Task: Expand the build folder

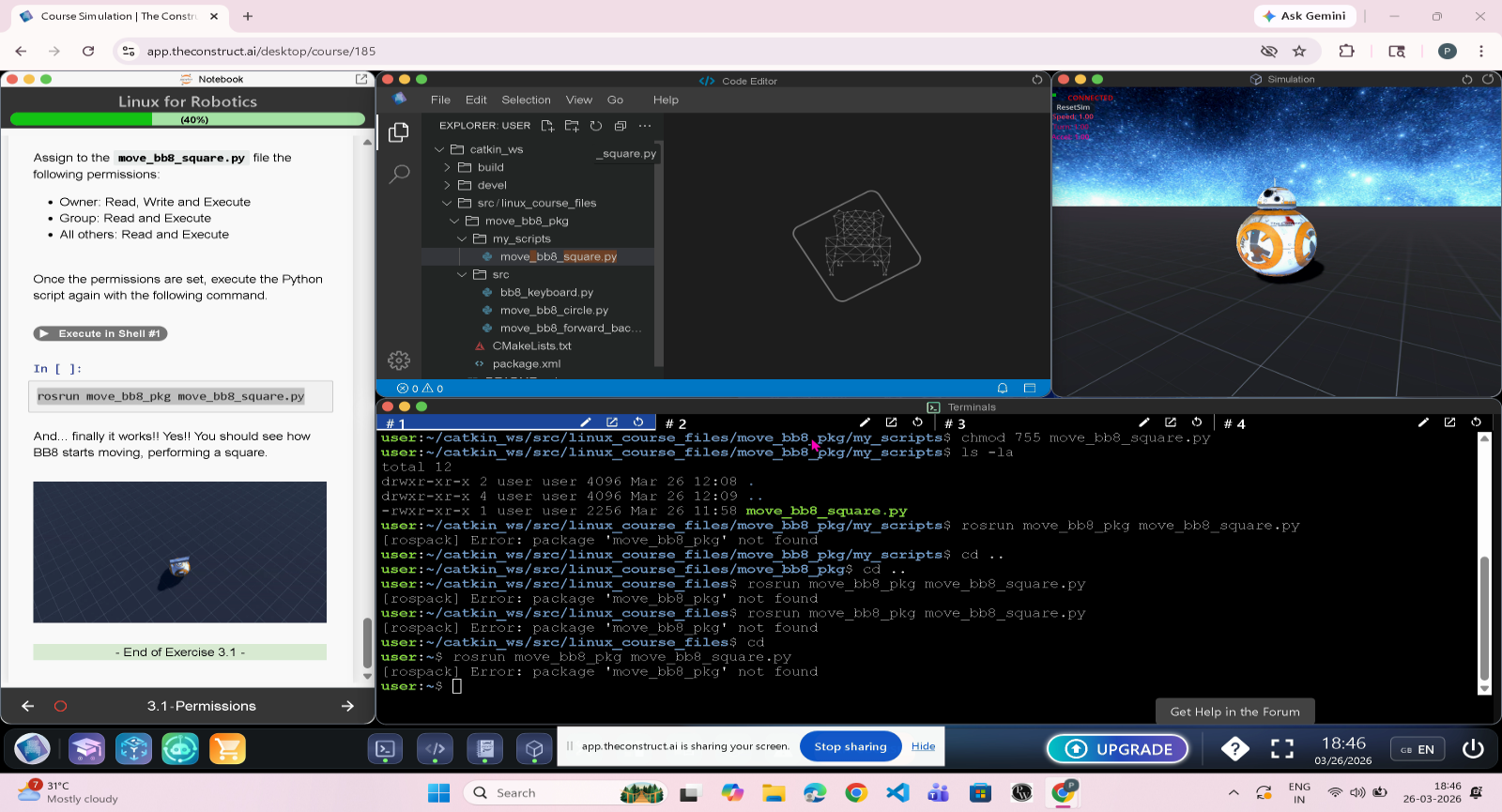Action: pos(490,167)
